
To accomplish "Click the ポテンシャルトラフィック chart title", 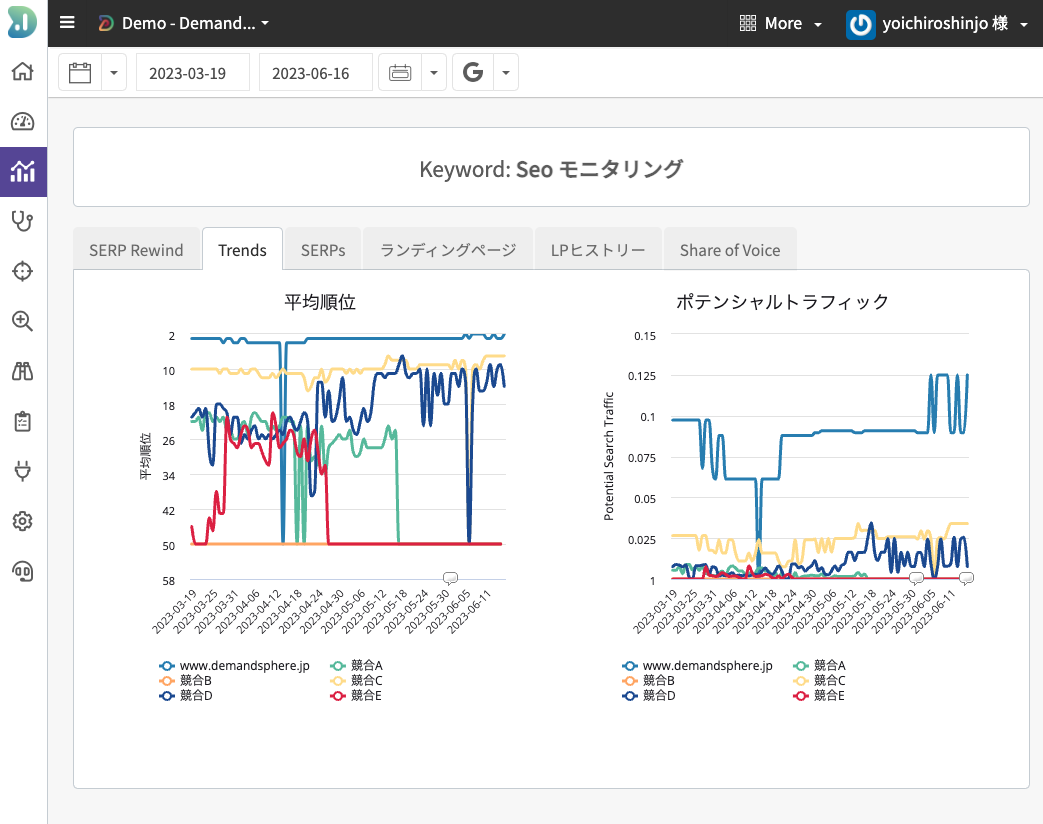I will 782,302.
